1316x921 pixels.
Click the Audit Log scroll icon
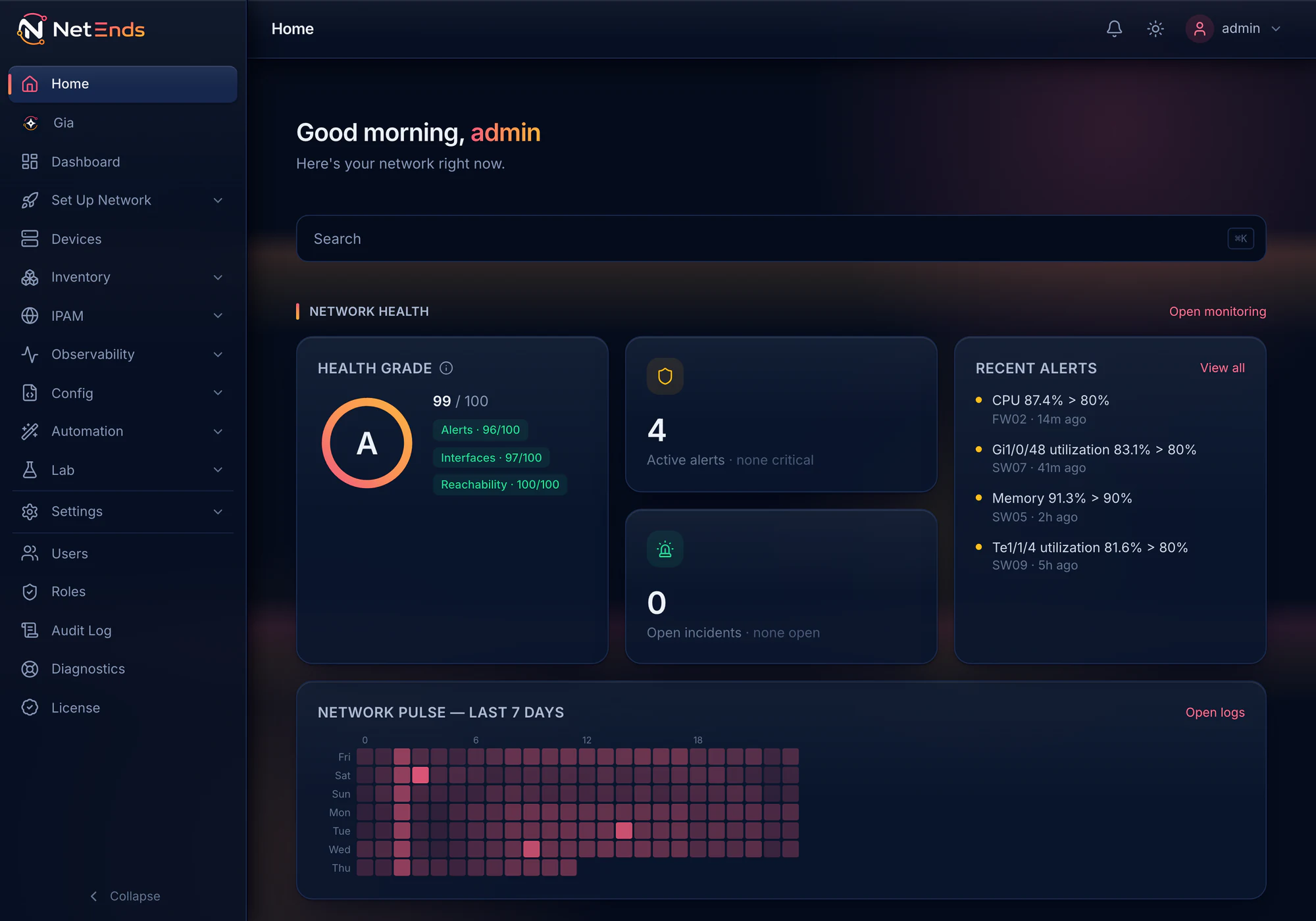[x=30, y=630]
